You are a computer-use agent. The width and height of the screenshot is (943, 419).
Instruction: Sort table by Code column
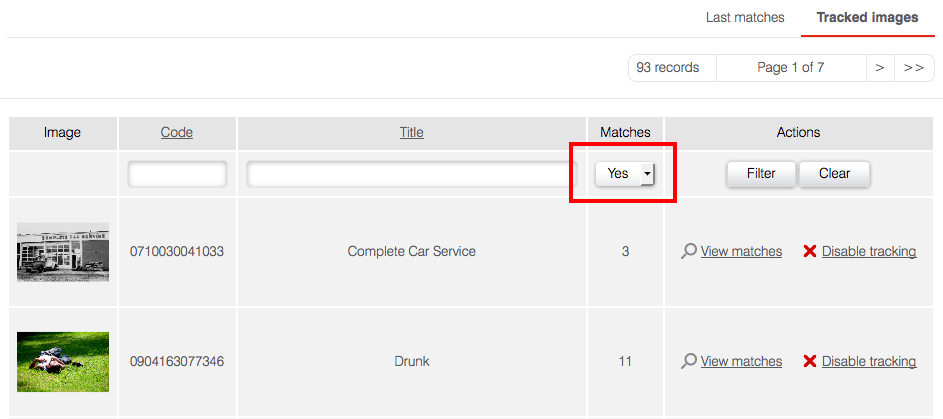pyautogui.click(x=177, y=133)
